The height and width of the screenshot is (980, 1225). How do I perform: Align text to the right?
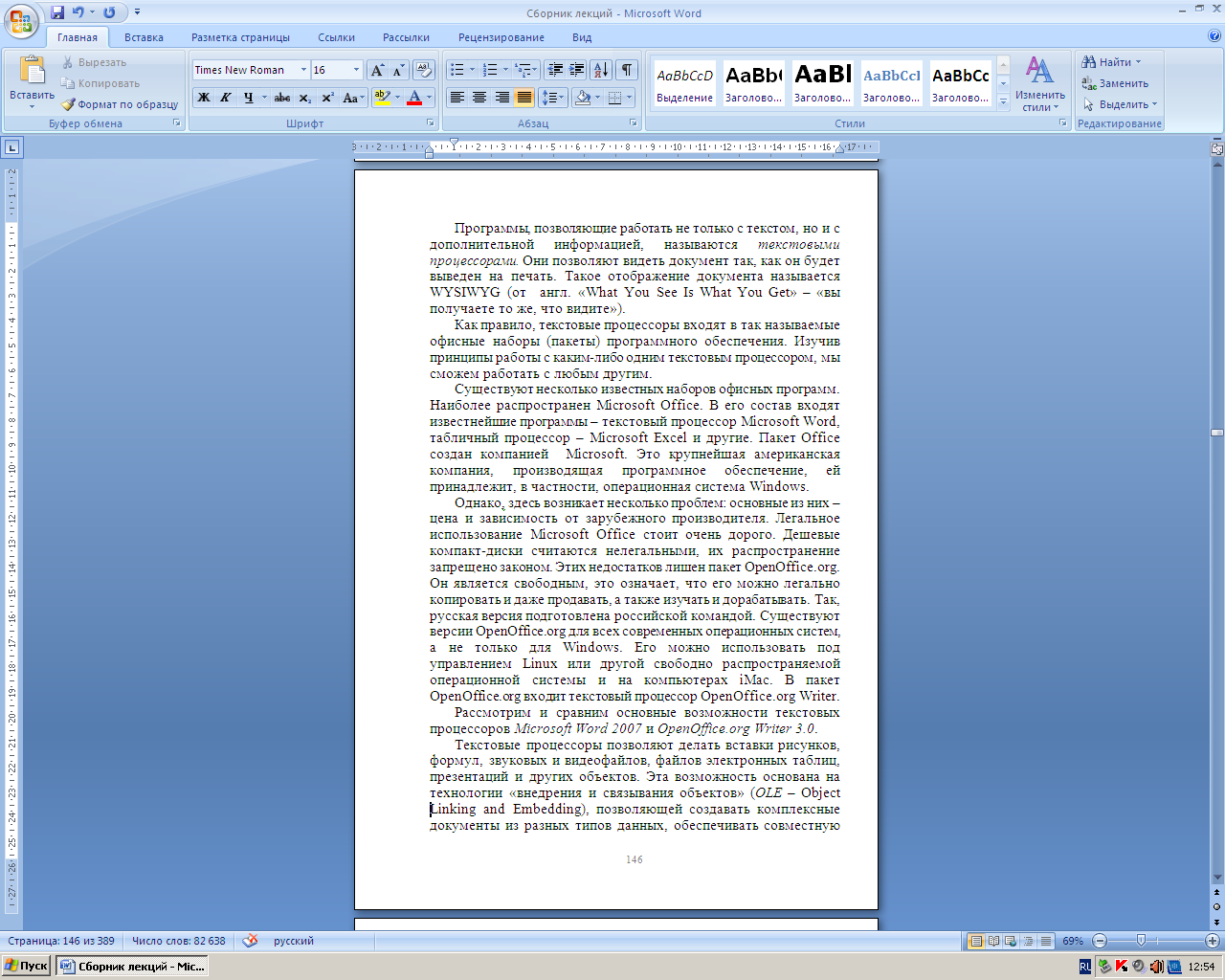501,98
